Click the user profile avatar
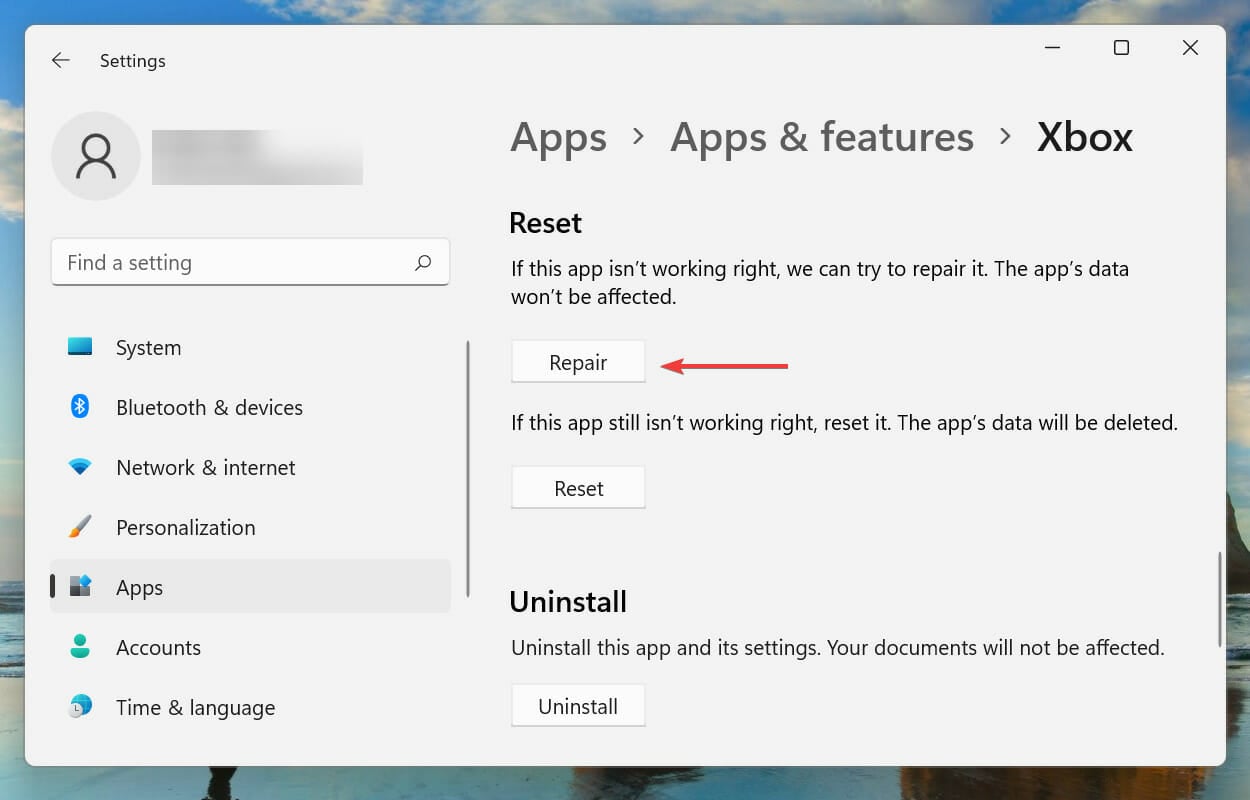The height and width of the screenshot is (800, 1250). [x=96, y=156]
